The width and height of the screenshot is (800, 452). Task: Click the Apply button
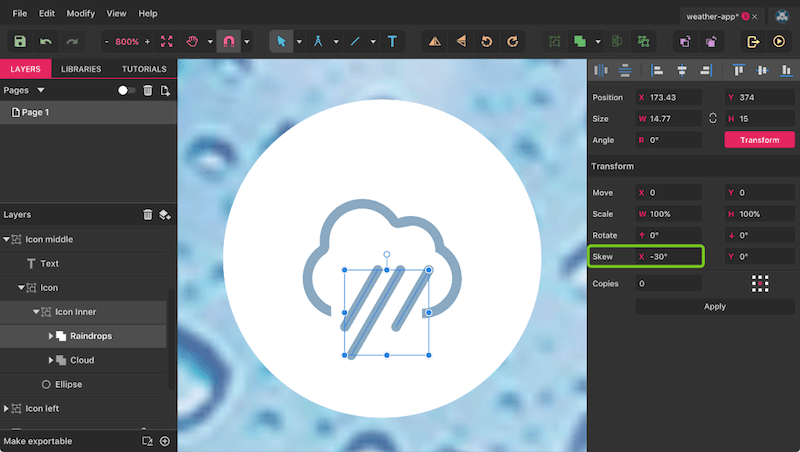point(715,306)
